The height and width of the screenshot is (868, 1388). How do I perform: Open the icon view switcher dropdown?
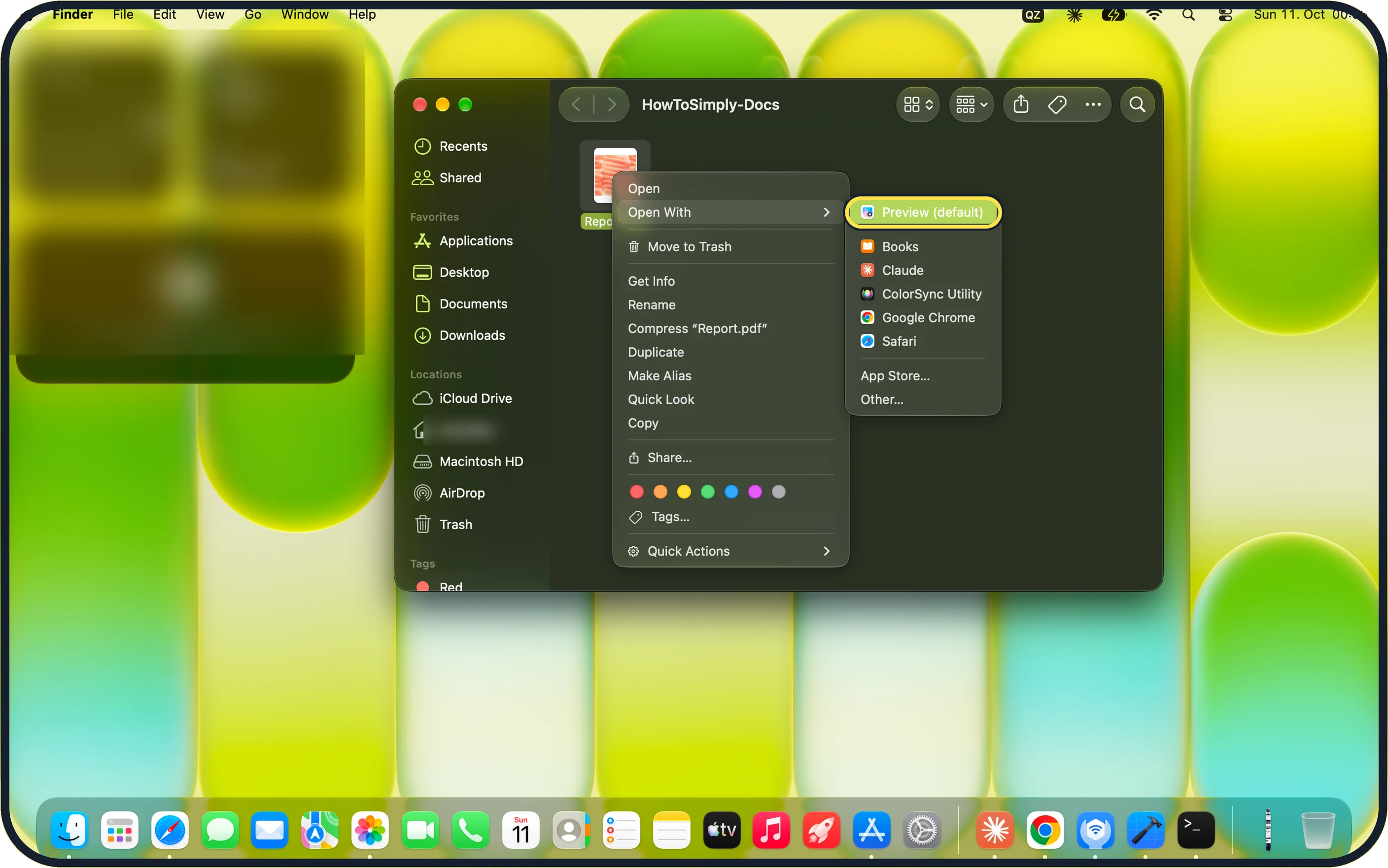point(918,104)
